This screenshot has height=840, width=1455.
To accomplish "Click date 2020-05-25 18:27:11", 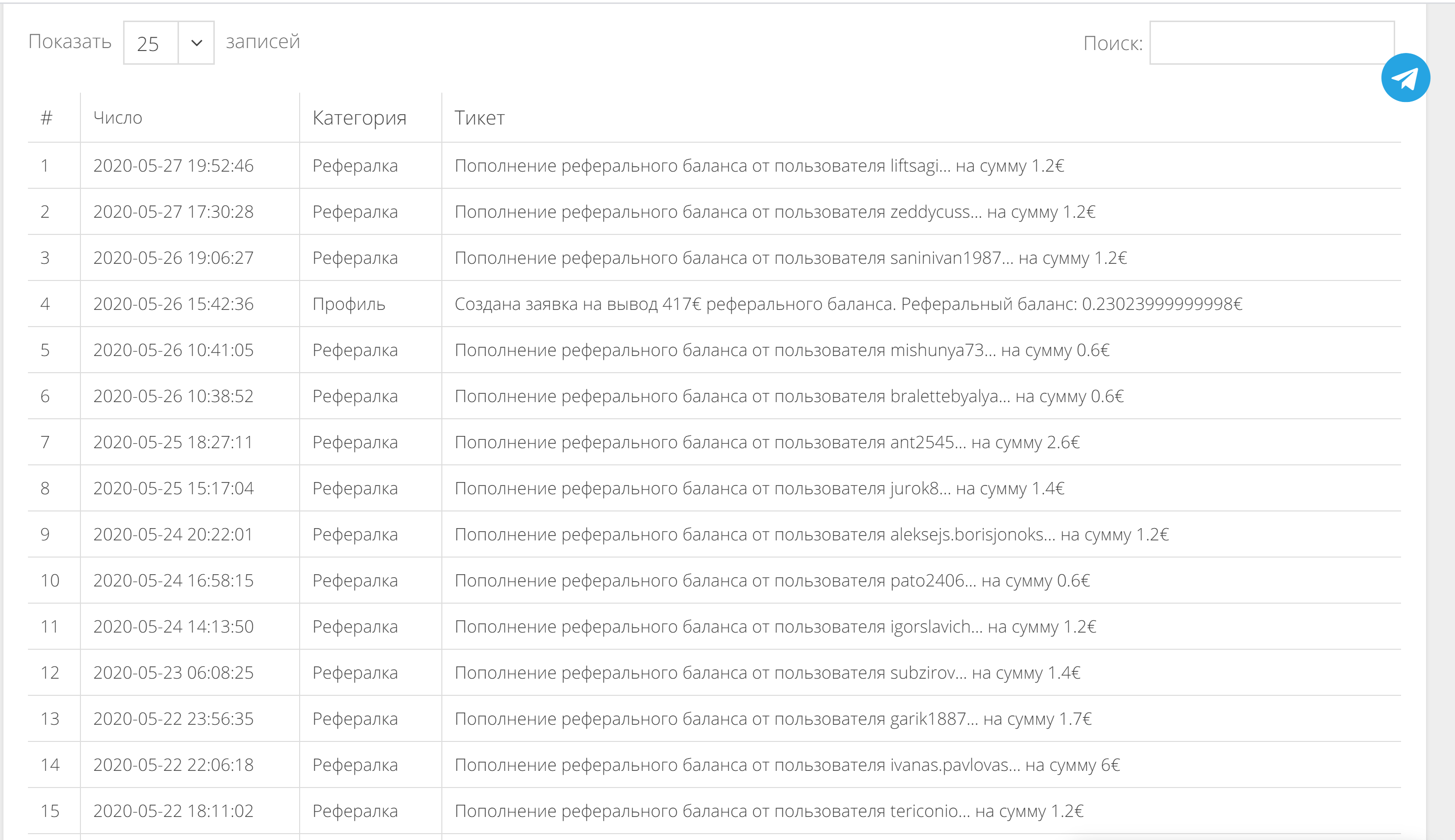I will [173, 442].
